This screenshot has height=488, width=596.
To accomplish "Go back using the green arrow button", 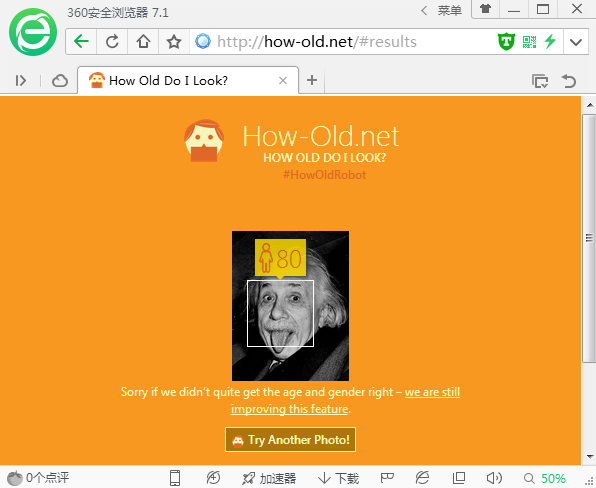I will click(x=81, y=41).
